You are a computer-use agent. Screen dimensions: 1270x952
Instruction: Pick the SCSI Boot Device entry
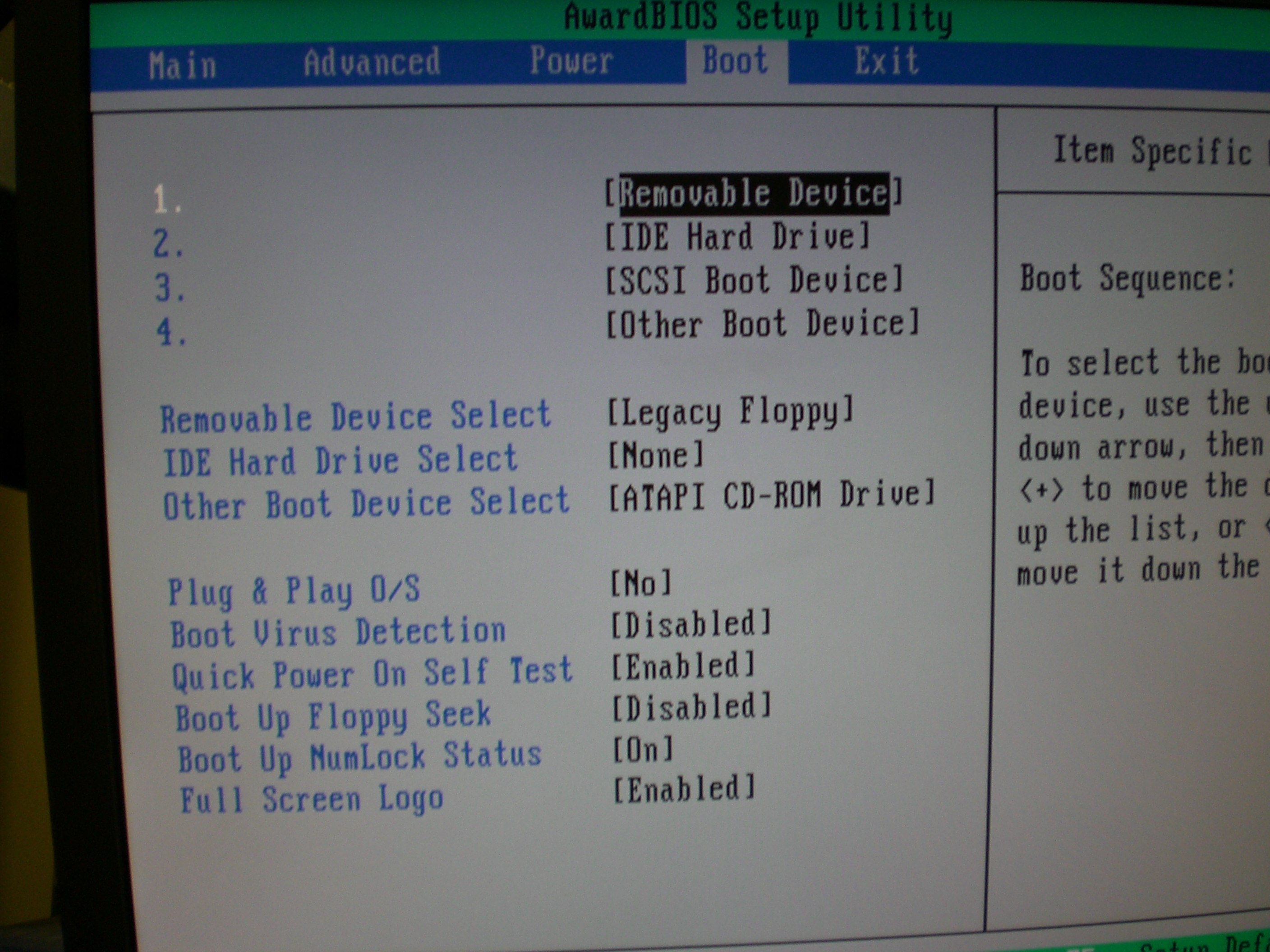tap(755, 280)
